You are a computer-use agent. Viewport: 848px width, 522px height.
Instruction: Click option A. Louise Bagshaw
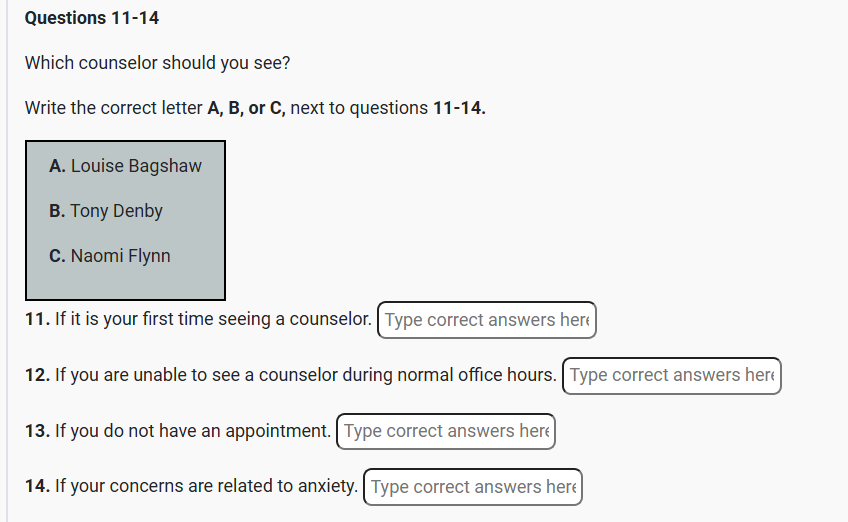[125, 166]
